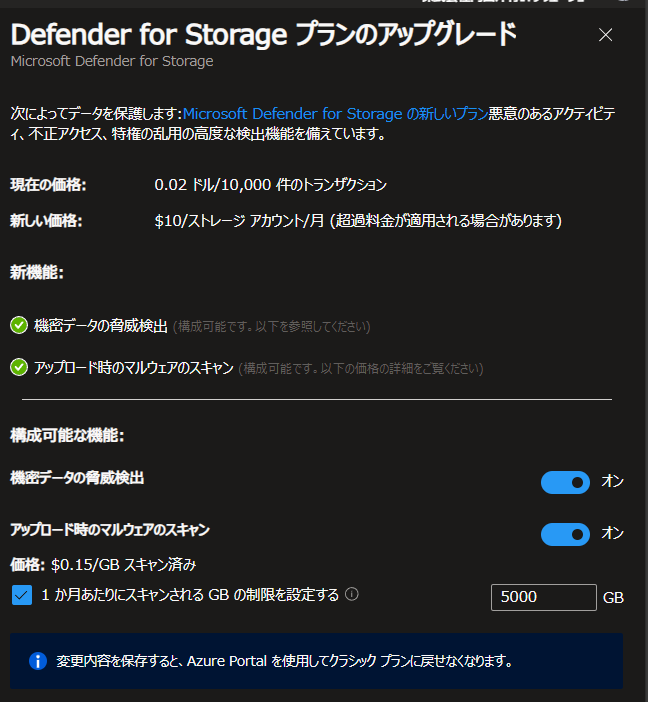The image size is (648, 702).
Task: Close the Defender for Storage upgrade panel
Action: tap(605, 34)
